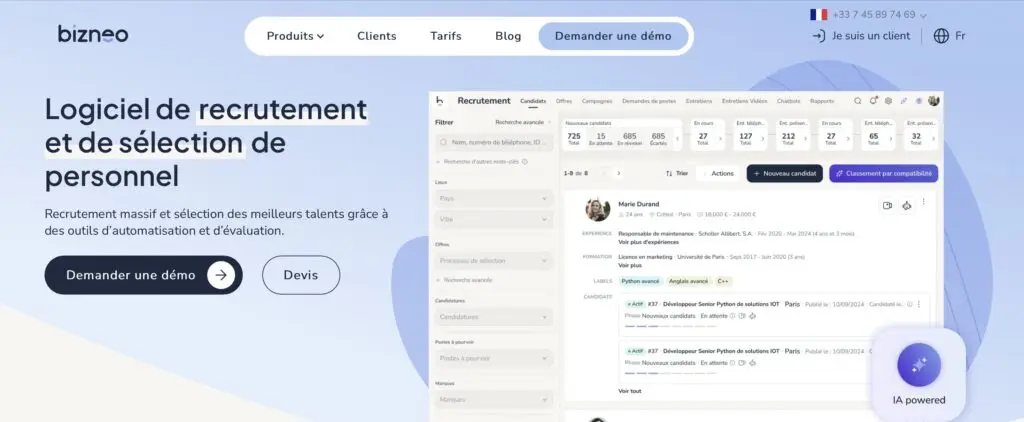Select the Candidats tab
Screen dimensions: 1024x422
click(x=533, y=101)
